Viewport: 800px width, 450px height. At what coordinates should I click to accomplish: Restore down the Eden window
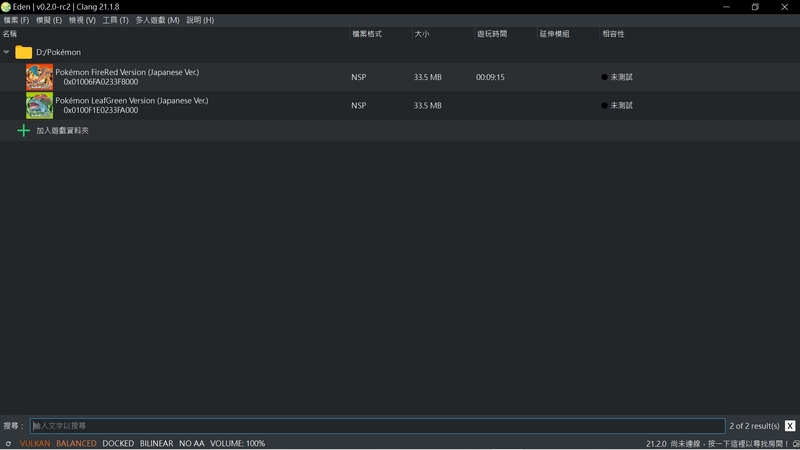[755, 7]
